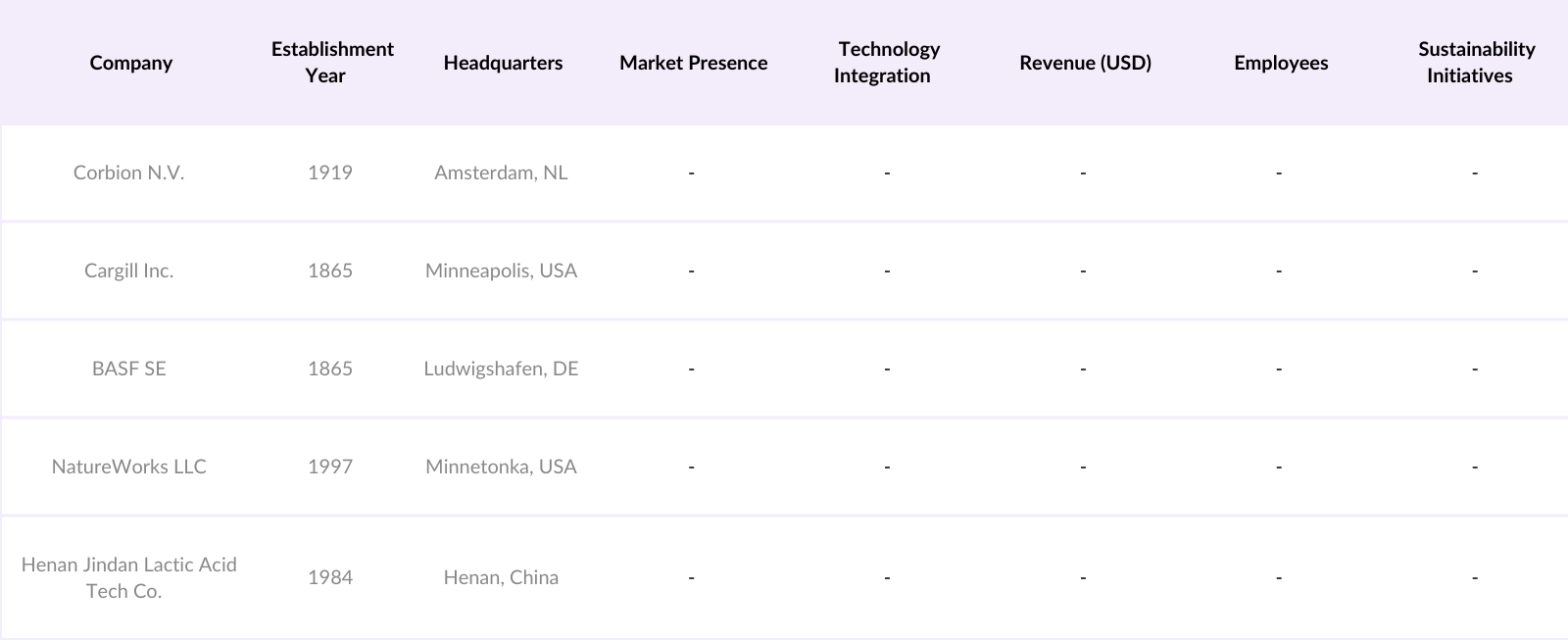
Task: Click the Technology Integration column header
Action: [x=887, y=62]
